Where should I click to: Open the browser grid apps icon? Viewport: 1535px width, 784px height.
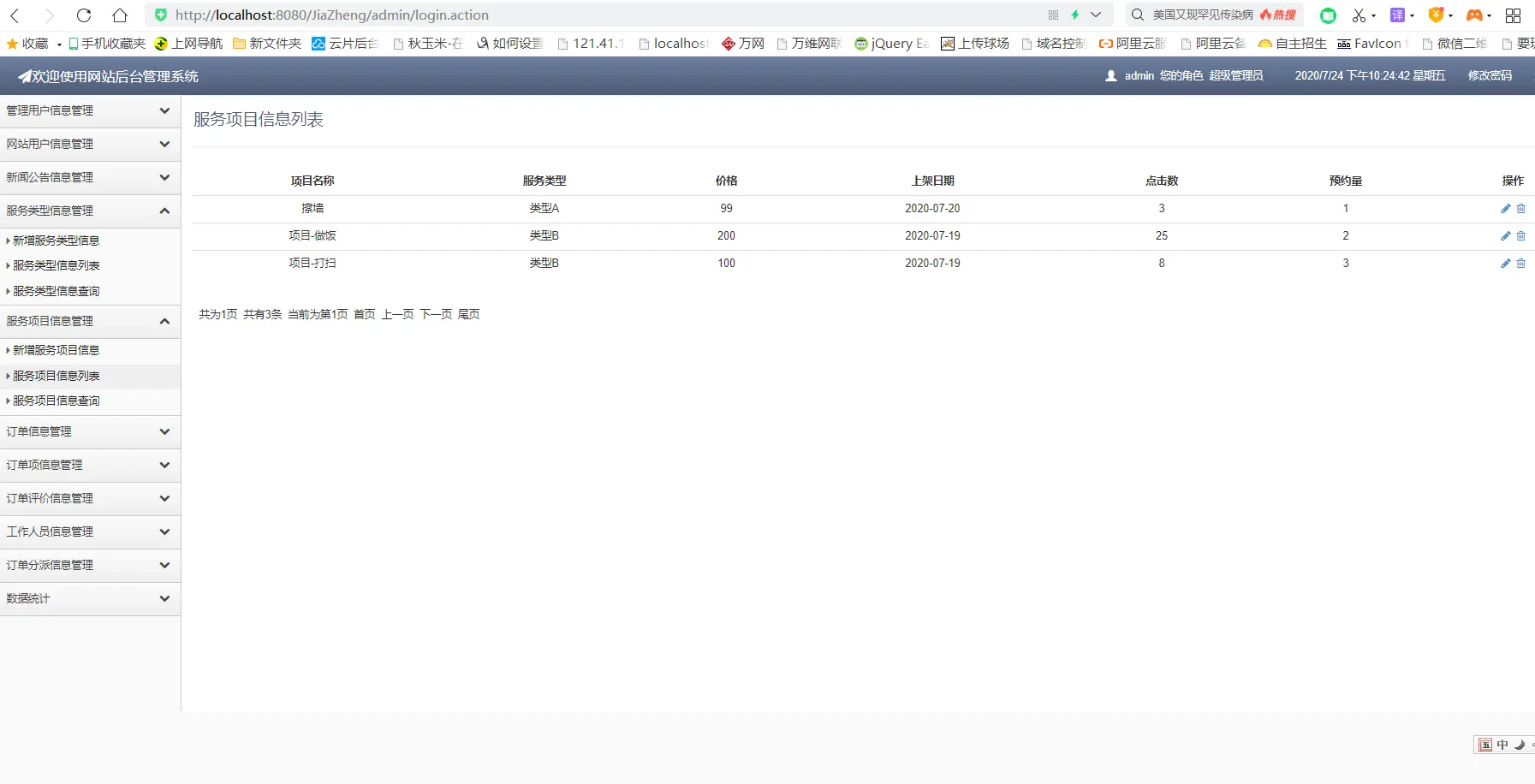(x=1513, y=15)
